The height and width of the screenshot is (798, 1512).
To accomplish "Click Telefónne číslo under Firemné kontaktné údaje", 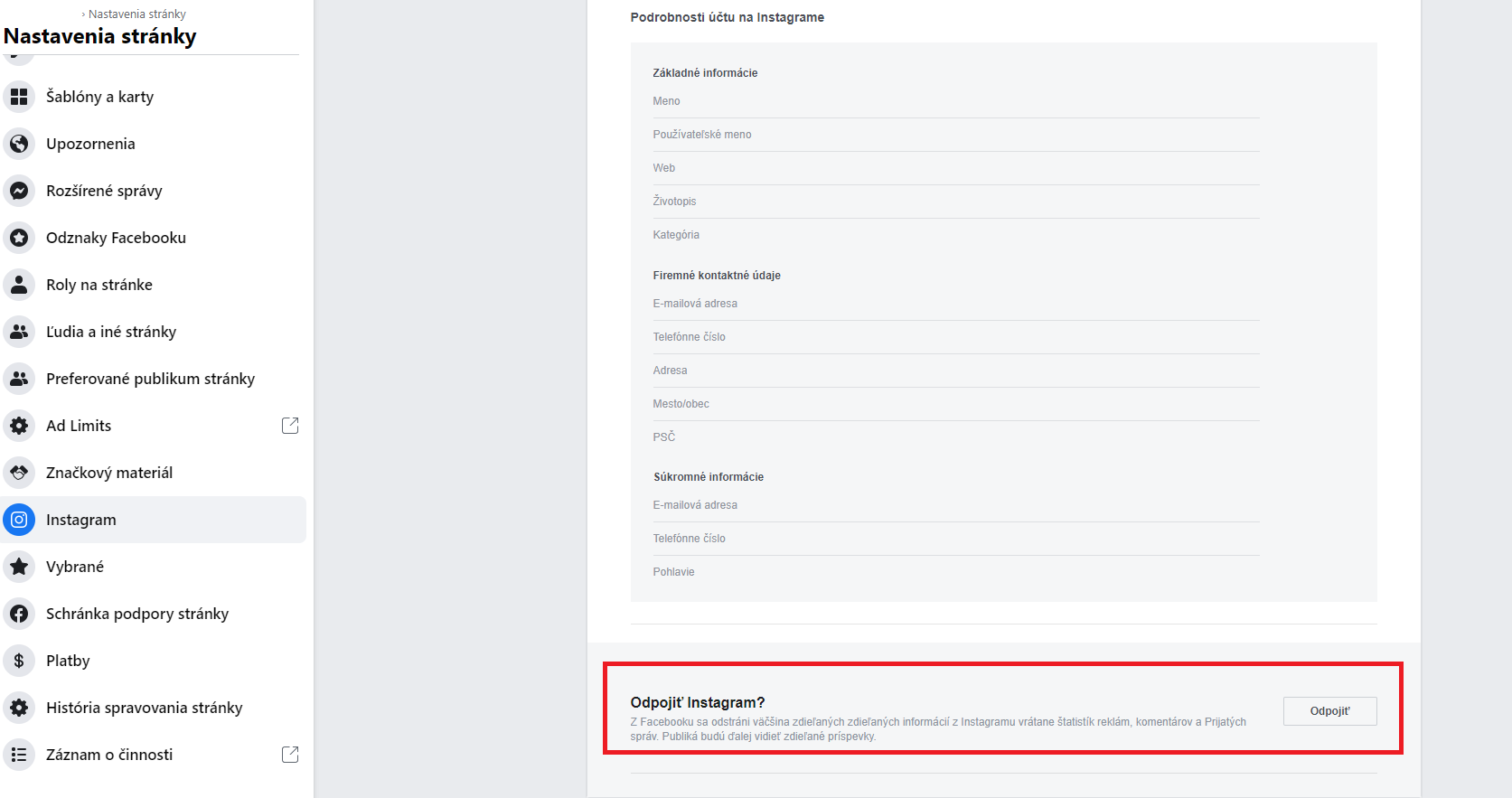I will pyautogui.click(x=956, y=337).
